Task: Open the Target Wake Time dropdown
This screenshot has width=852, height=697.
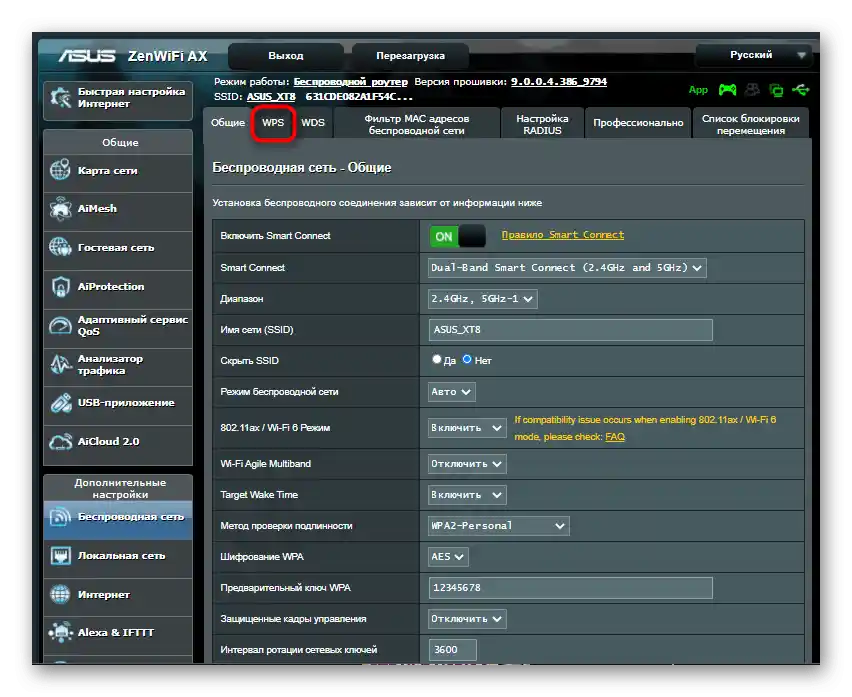Action: click(x=467, y=495)
